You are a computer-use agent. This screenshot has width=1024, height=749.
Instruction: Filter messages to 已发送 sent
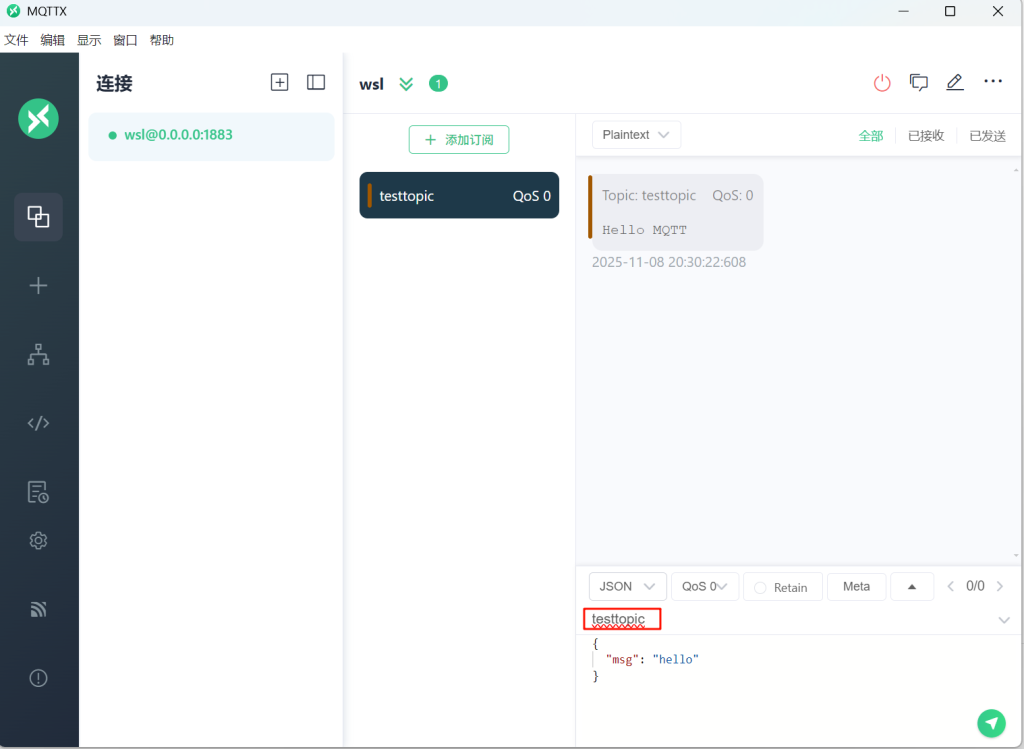[987, 136]
